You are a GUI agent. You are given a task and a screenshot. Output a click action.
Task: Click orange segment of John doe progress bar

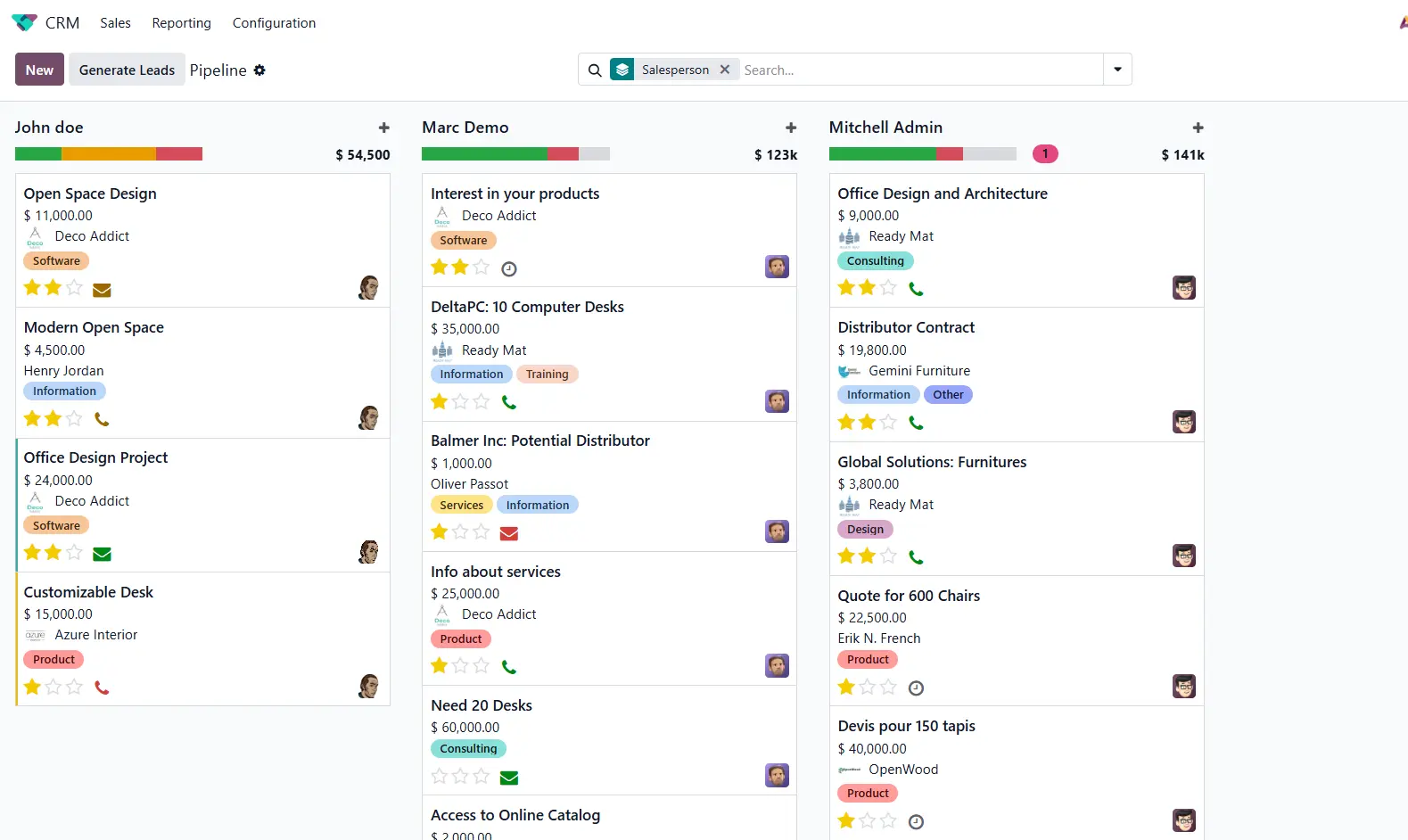109,154
